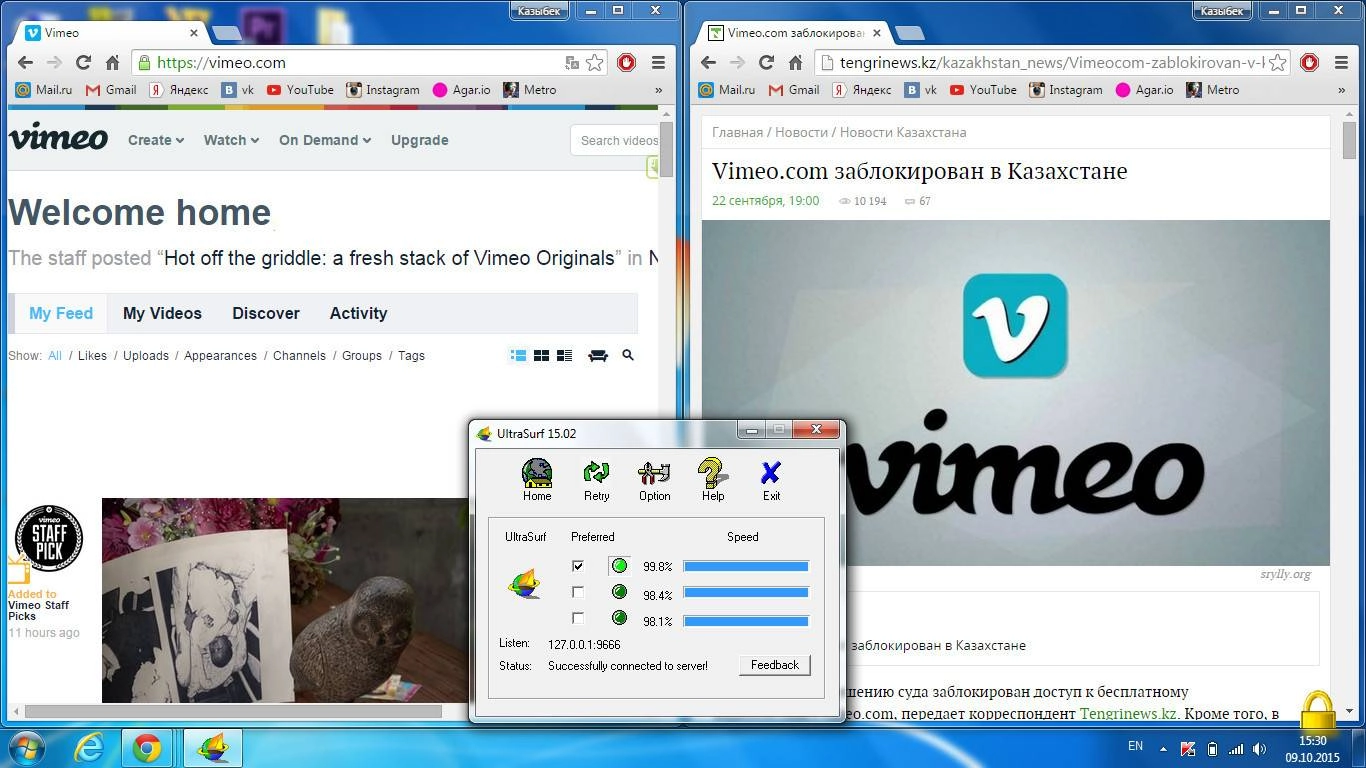1366x768 pixels.
Task: Switch to the My Videos tab
Action: (162, 313)
